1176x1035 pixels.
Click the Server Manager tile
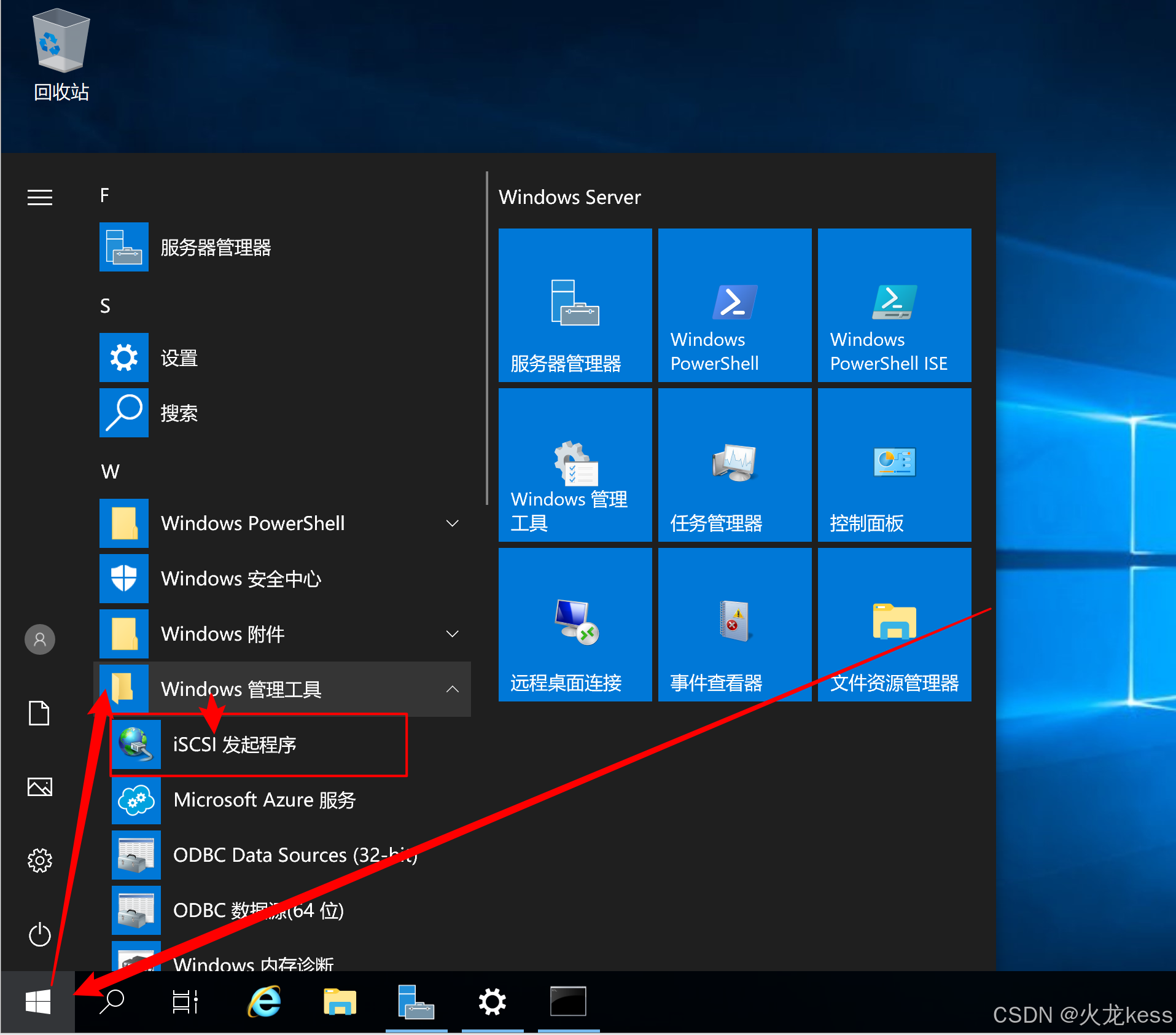tap(575, 305)
